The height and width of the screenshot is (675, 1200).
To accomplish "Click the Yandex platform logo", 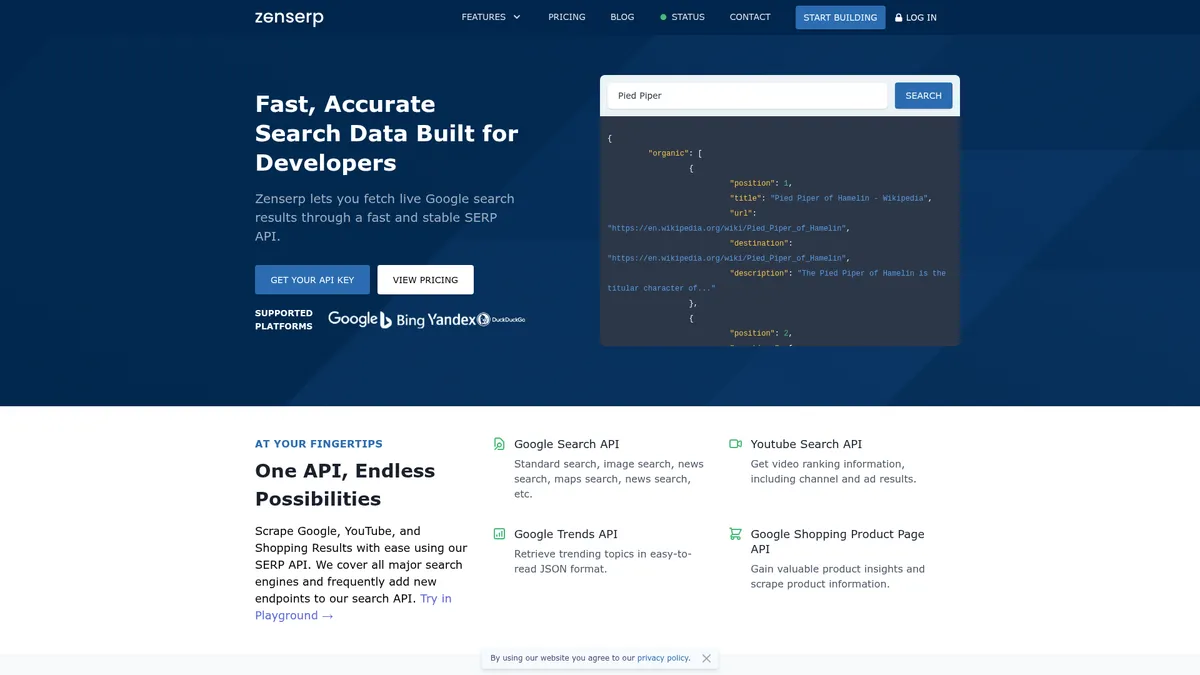I will [452, 320].
